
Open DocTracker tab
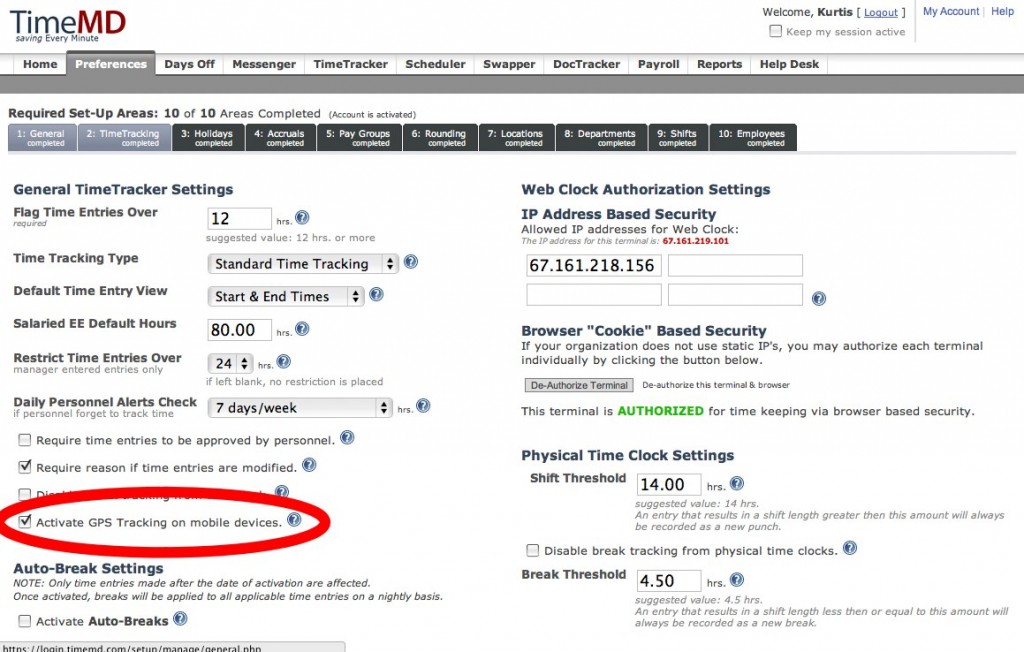point(586,64)
